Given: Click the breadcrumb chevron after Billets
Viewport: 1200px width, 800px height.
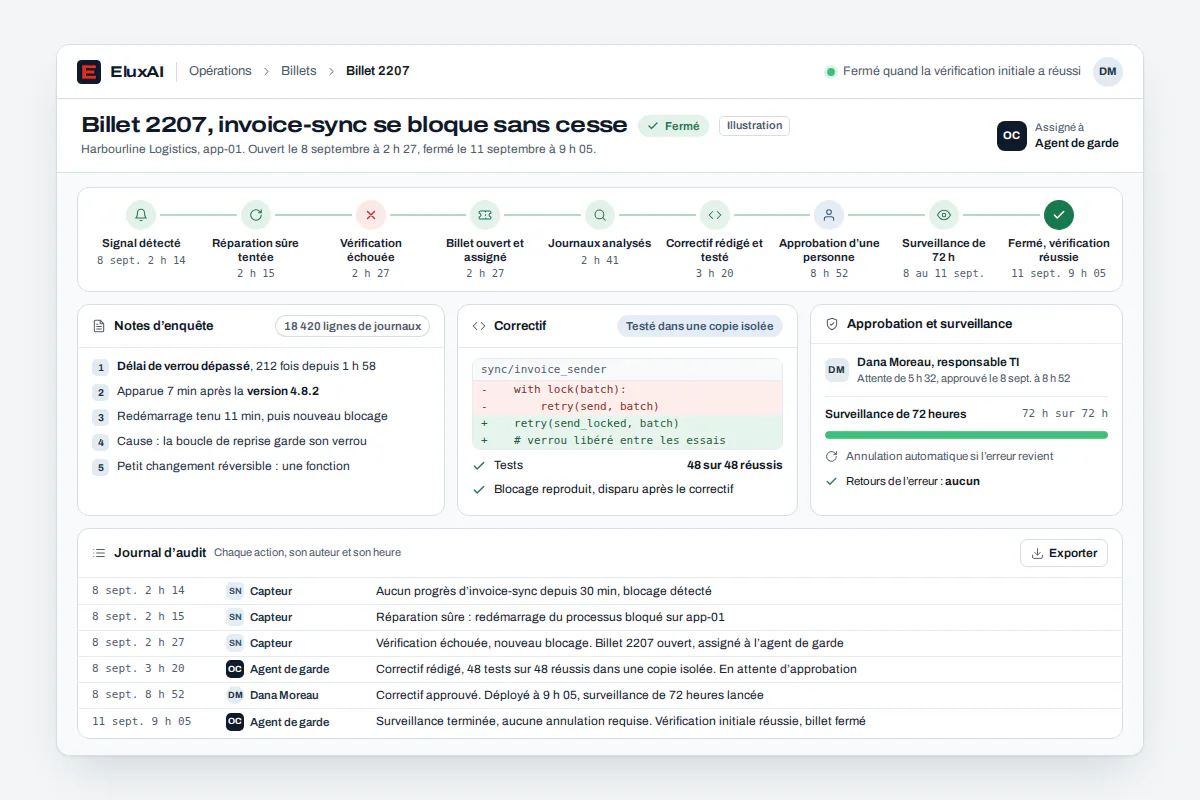Looking at the screenshot, I should (331, 72).
